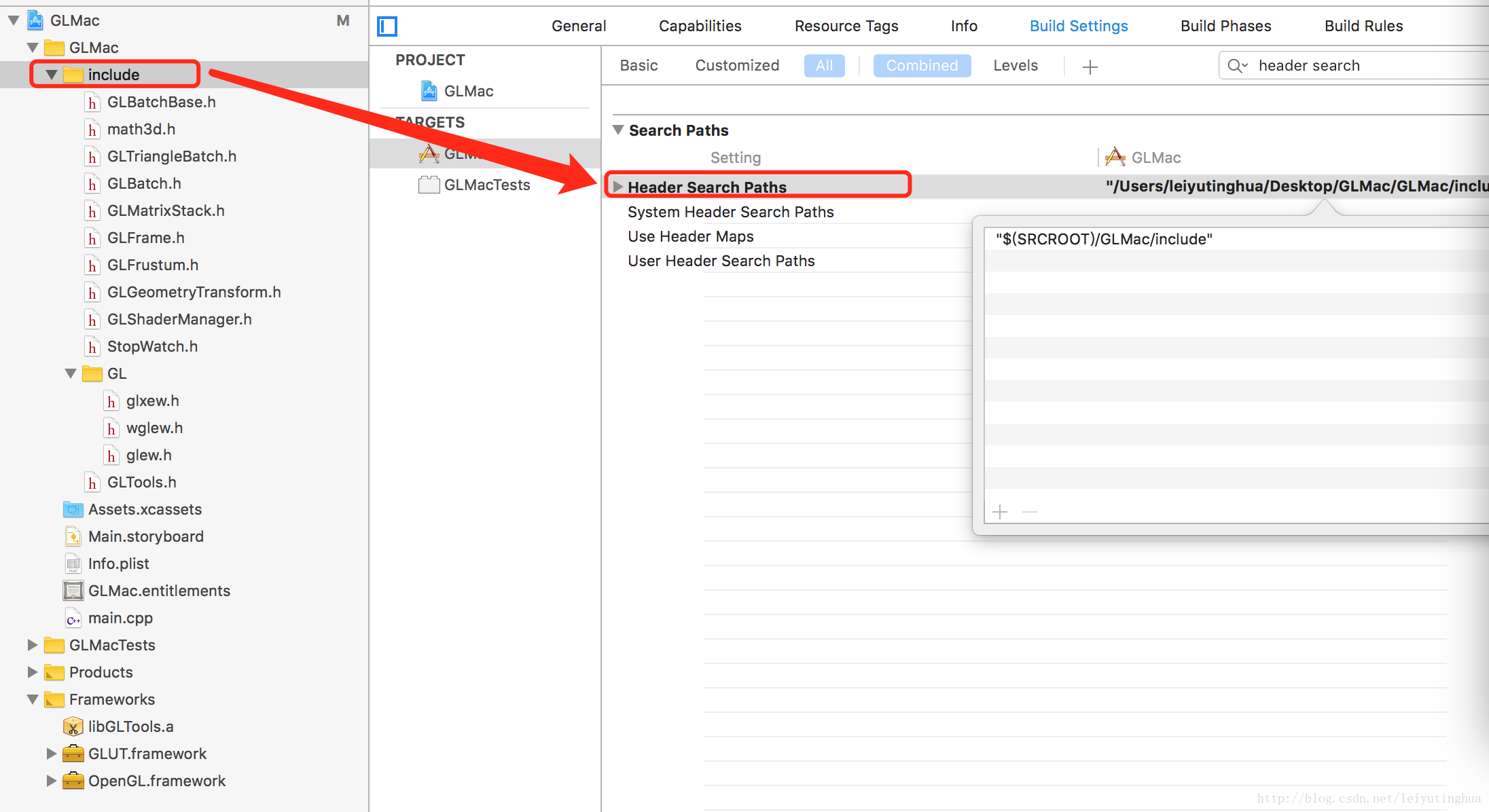Screen dimensions: 1489x812
Task: Open the Resource Tags tab
Action: click(846, 26)
